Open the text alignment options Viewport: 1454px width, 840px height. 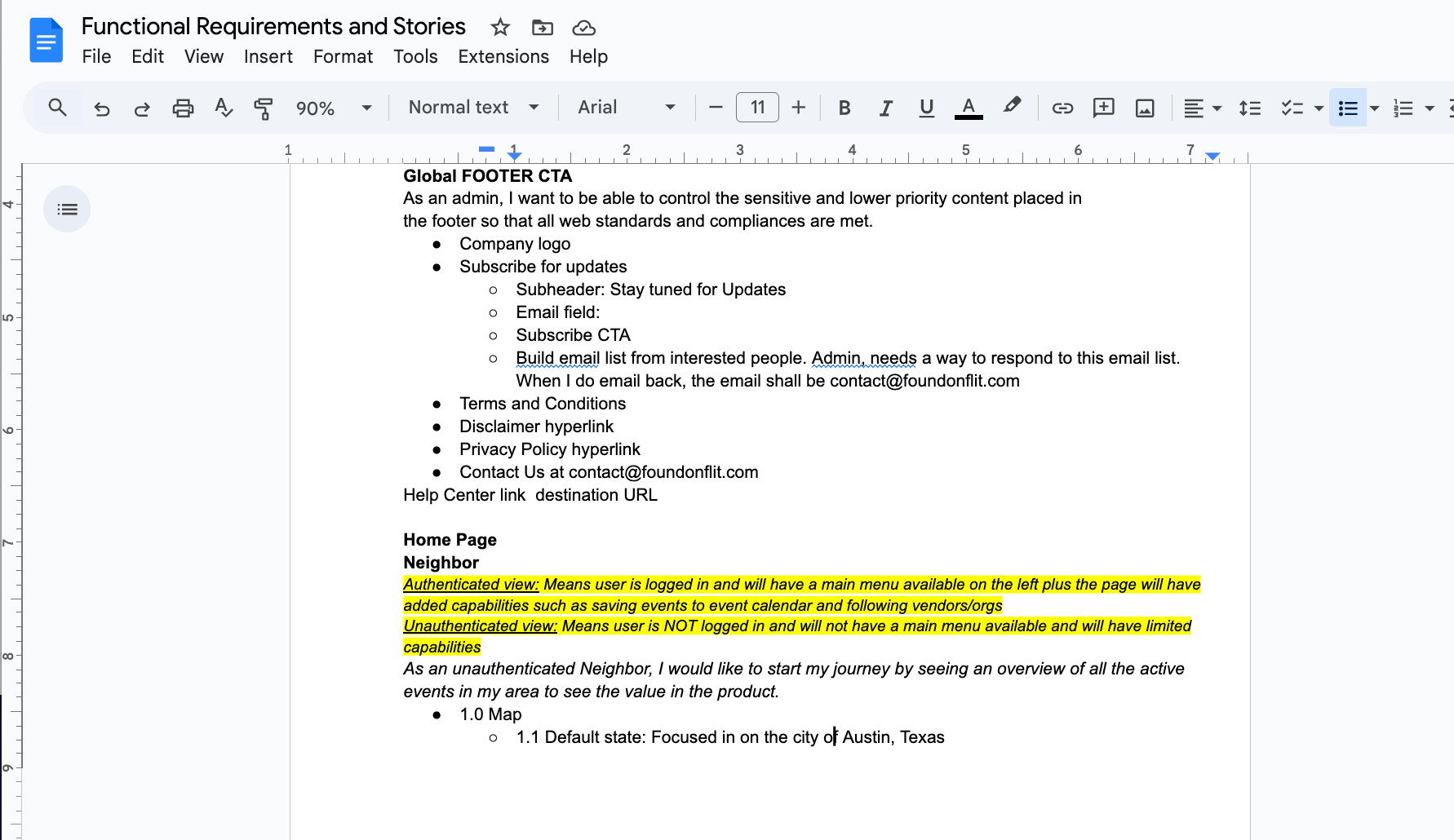point(1202,108)
